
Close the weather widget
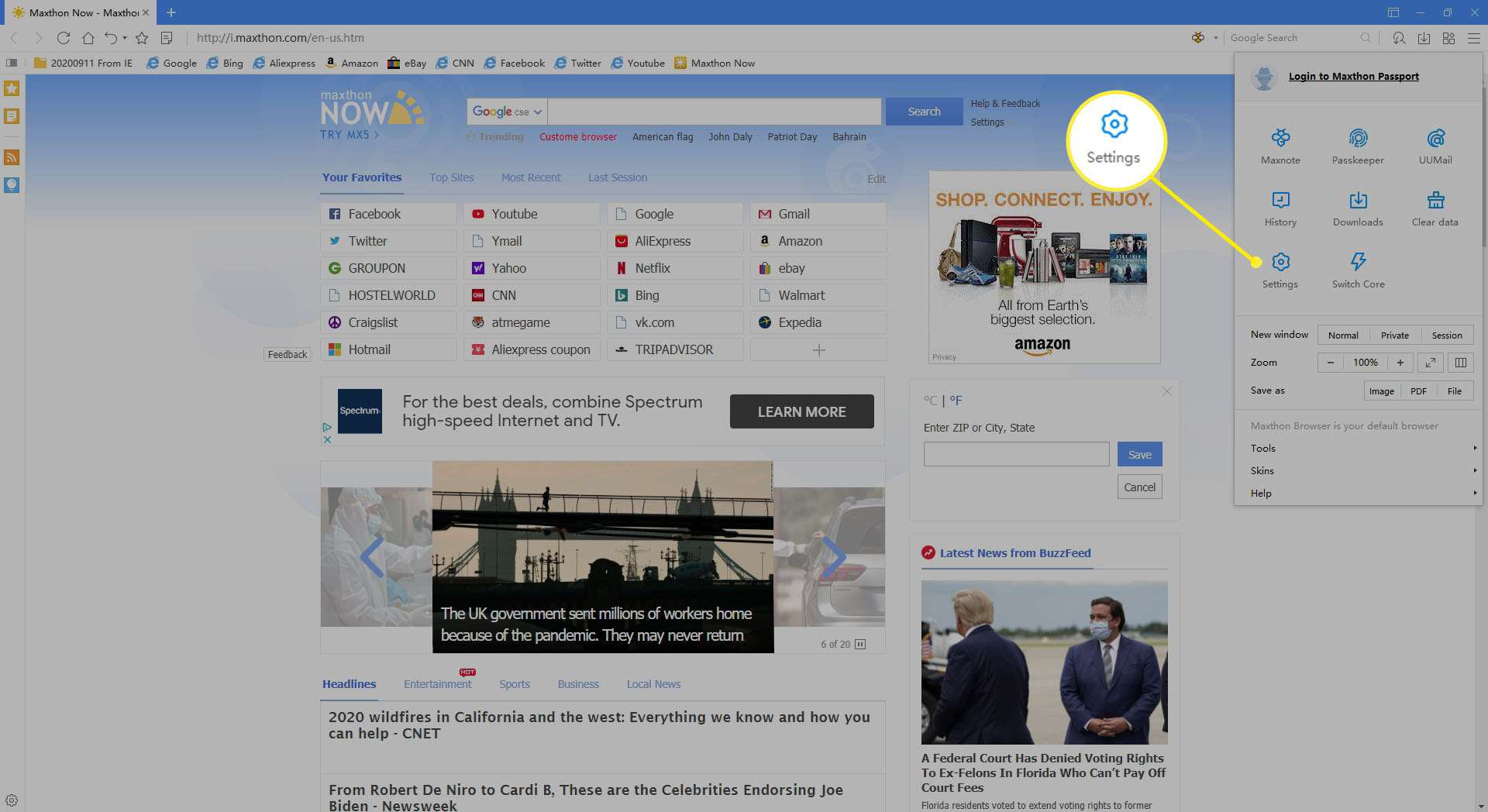pyautogui.click(x=1166, y=391)
